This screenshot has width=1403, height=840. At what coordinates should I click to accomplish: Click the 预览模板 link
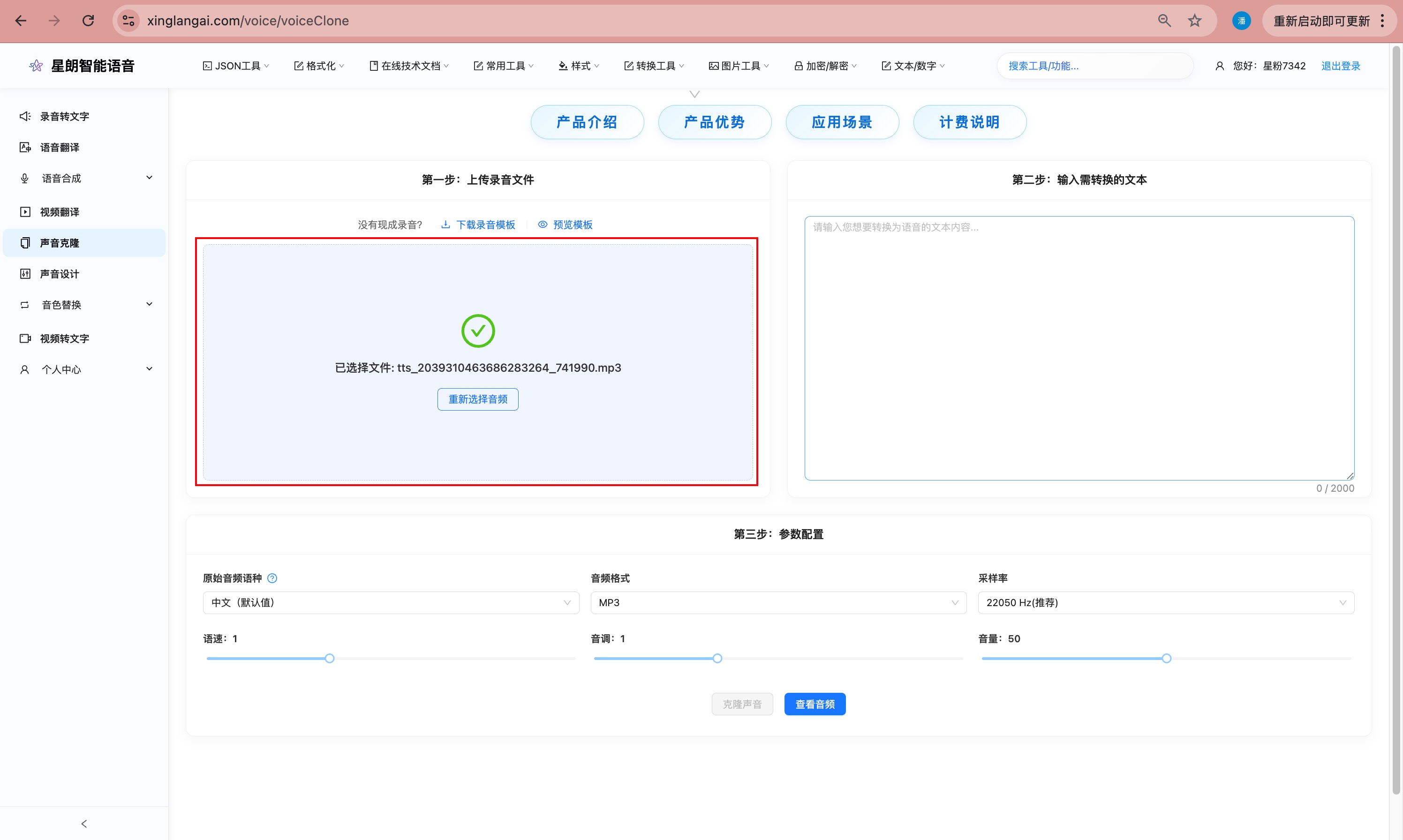(573, 225)
